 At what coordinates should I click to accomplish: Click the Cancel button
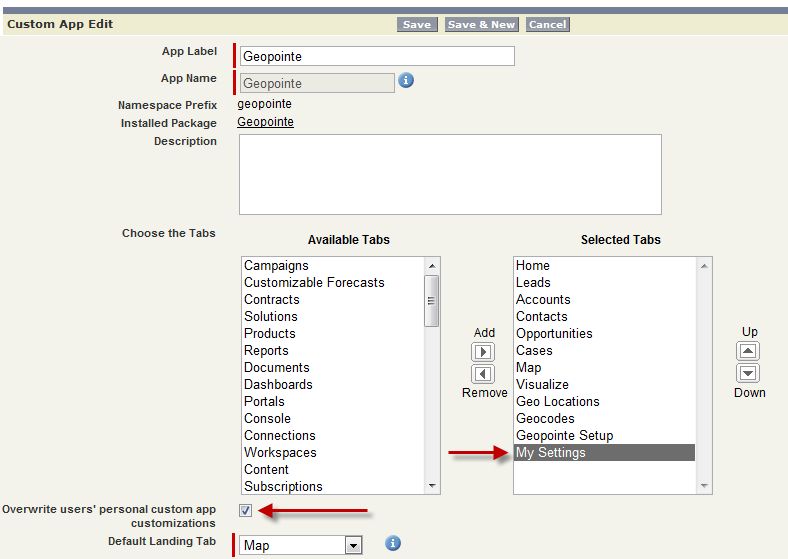pos(548,25)
